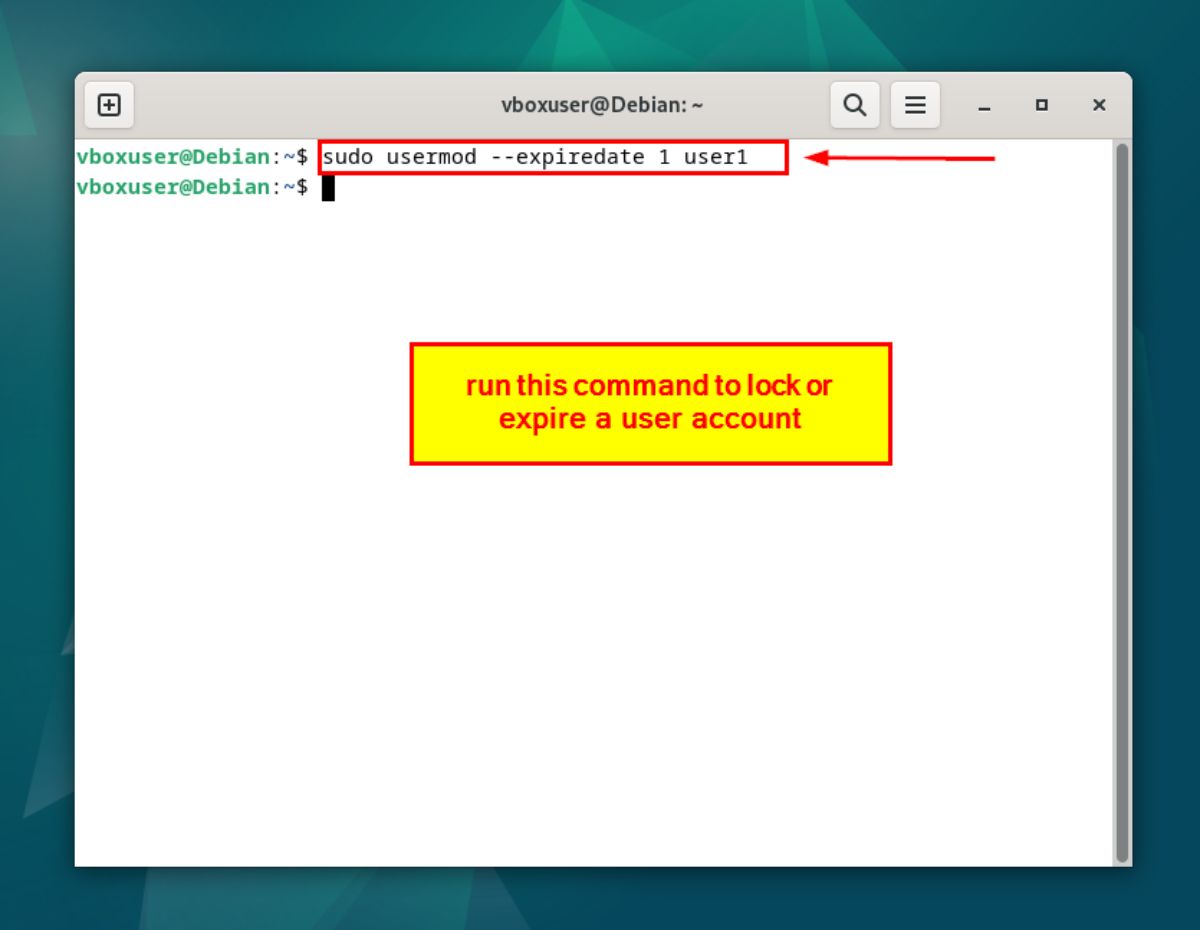The width and height of the screenshot is (1200, 930).
Task: Select the red-boxed sudo command line
Action: (550, 157)
